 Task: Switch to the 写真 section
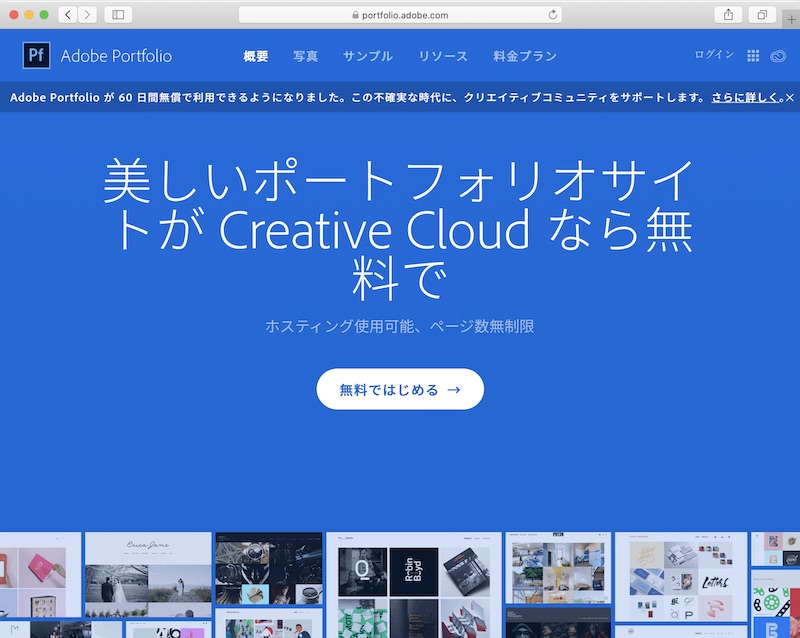(306, 56)
